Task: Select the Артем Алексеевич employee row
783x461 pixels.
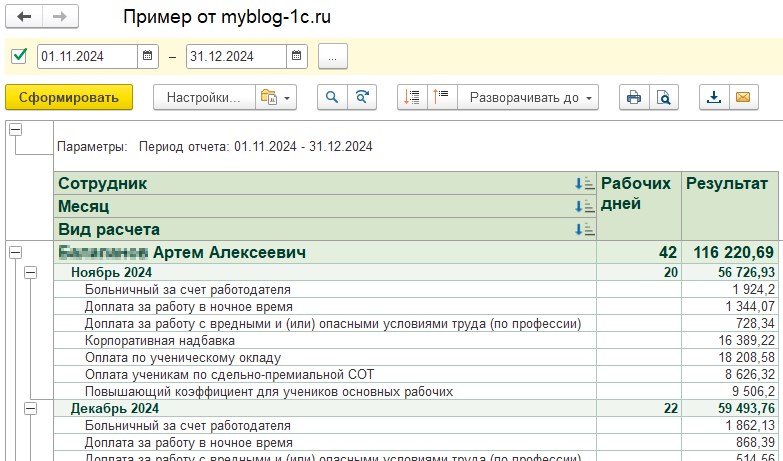Action: pyautogui.click(x=325, y=252)
